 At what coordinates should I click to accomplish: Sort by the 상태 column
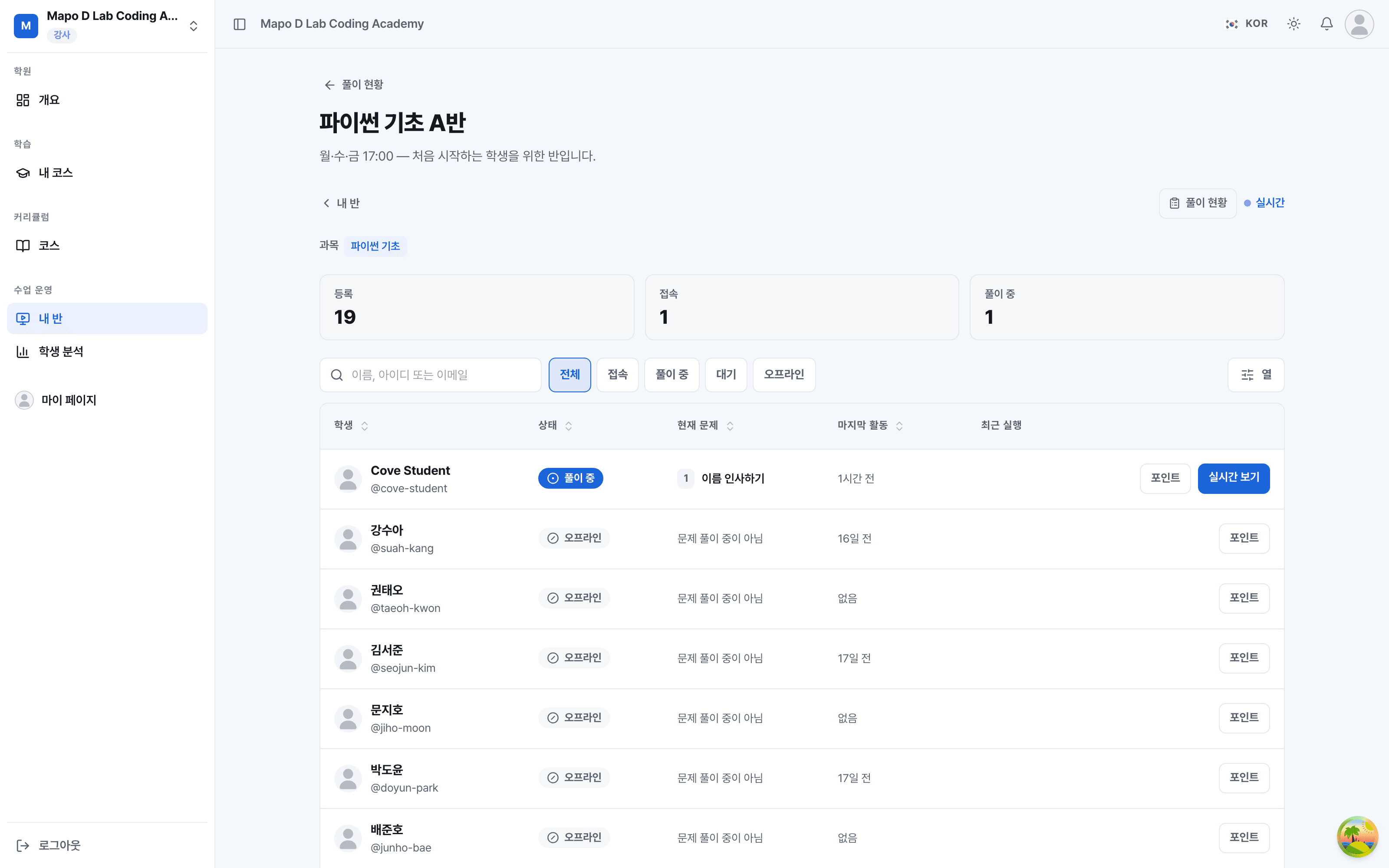tap(555, 425)
